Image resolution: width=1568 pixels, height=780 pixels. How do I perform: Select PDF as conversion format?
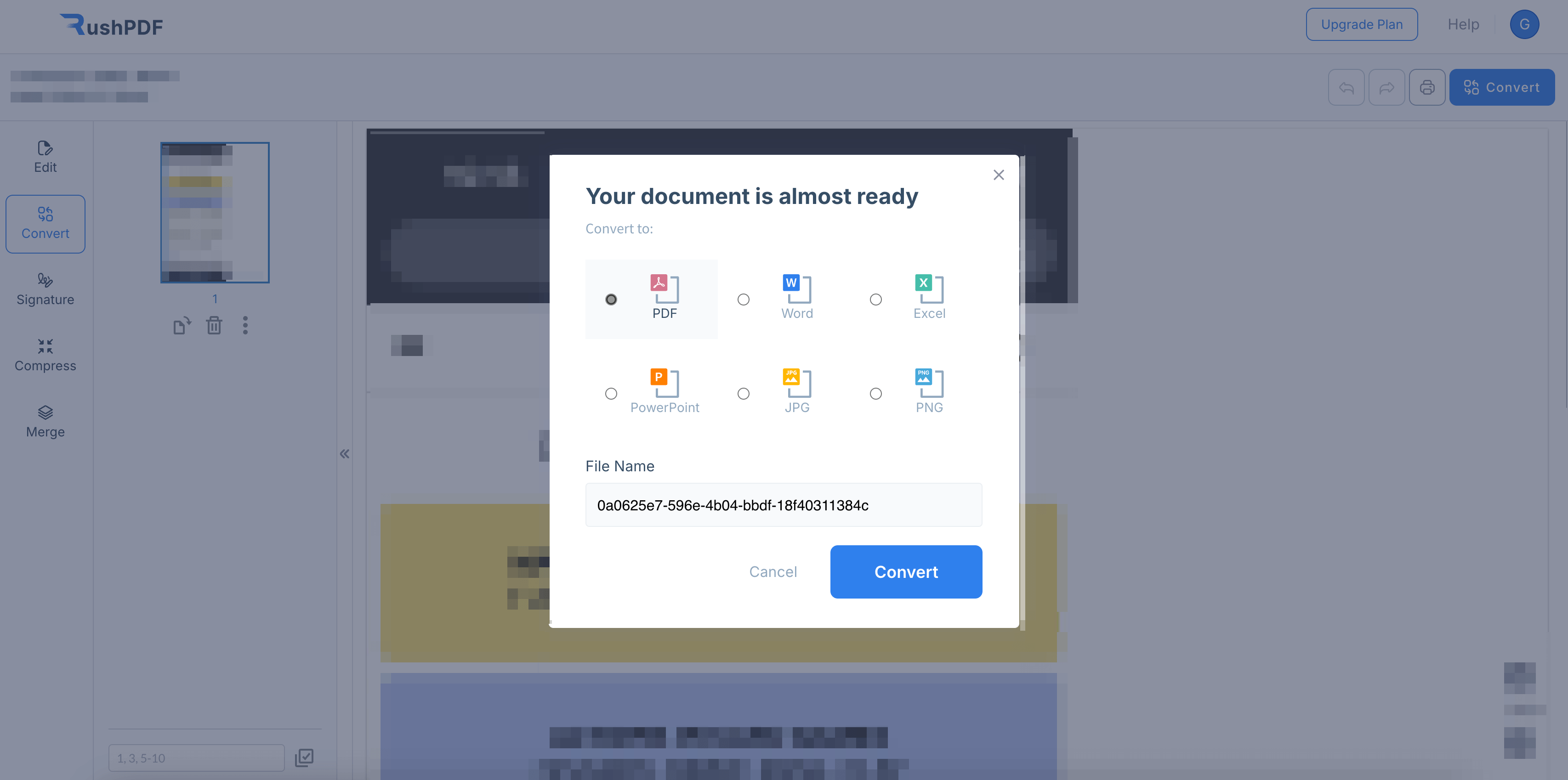coord(611,299)
